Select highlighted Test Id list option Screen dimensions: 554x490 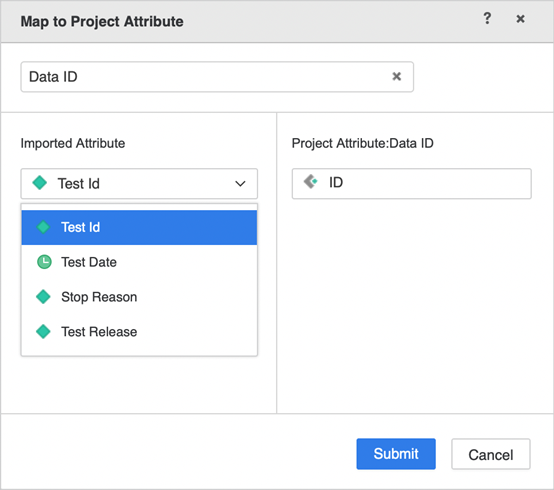coord(139,227)
